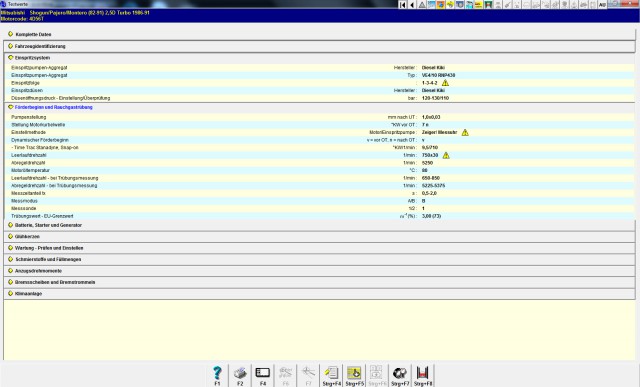Select the Abregeldrehzahl row label

(x=28, y=163)
